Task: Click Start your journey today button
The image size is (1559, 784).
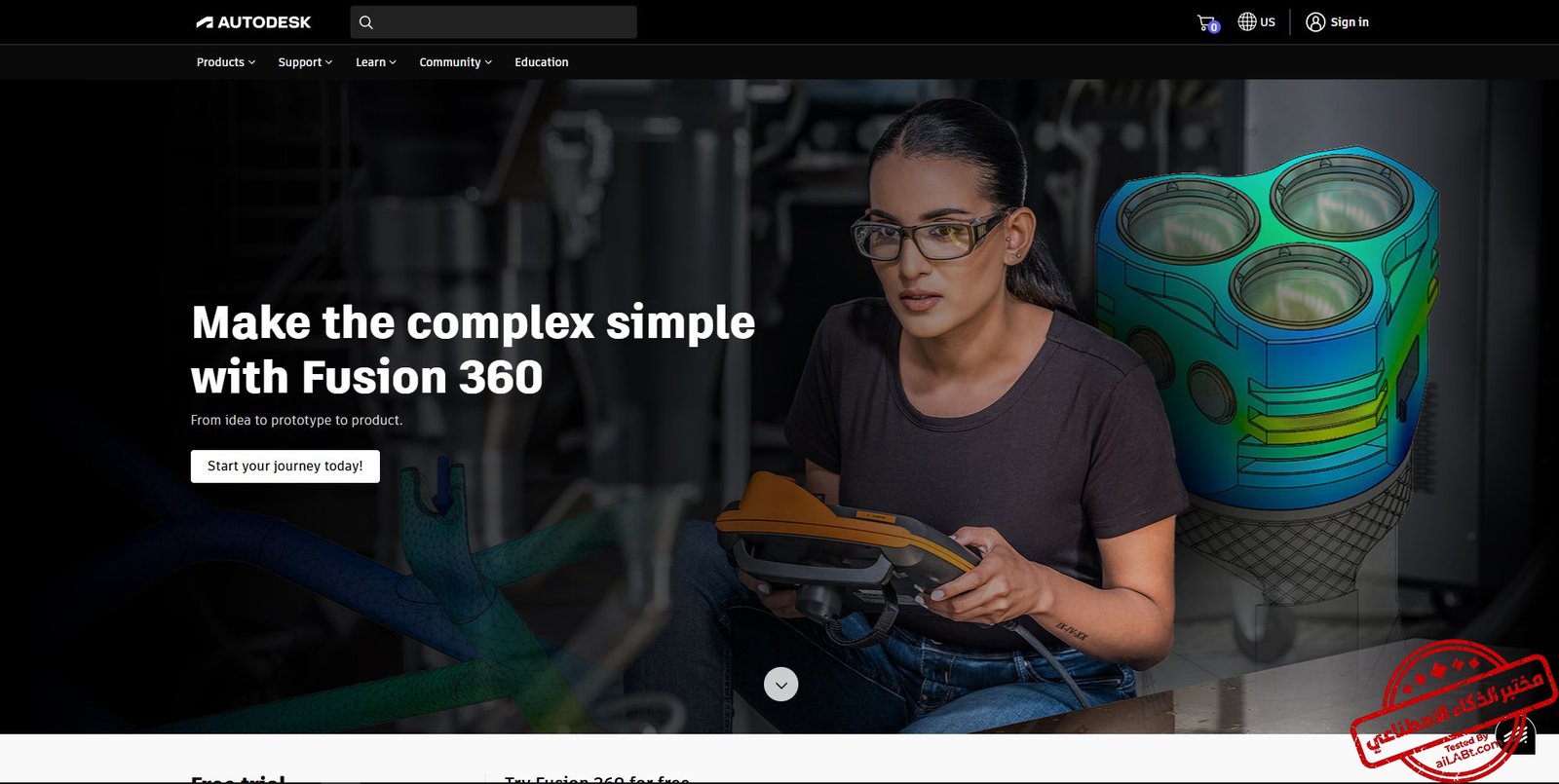Action: (x=285, y=467)
